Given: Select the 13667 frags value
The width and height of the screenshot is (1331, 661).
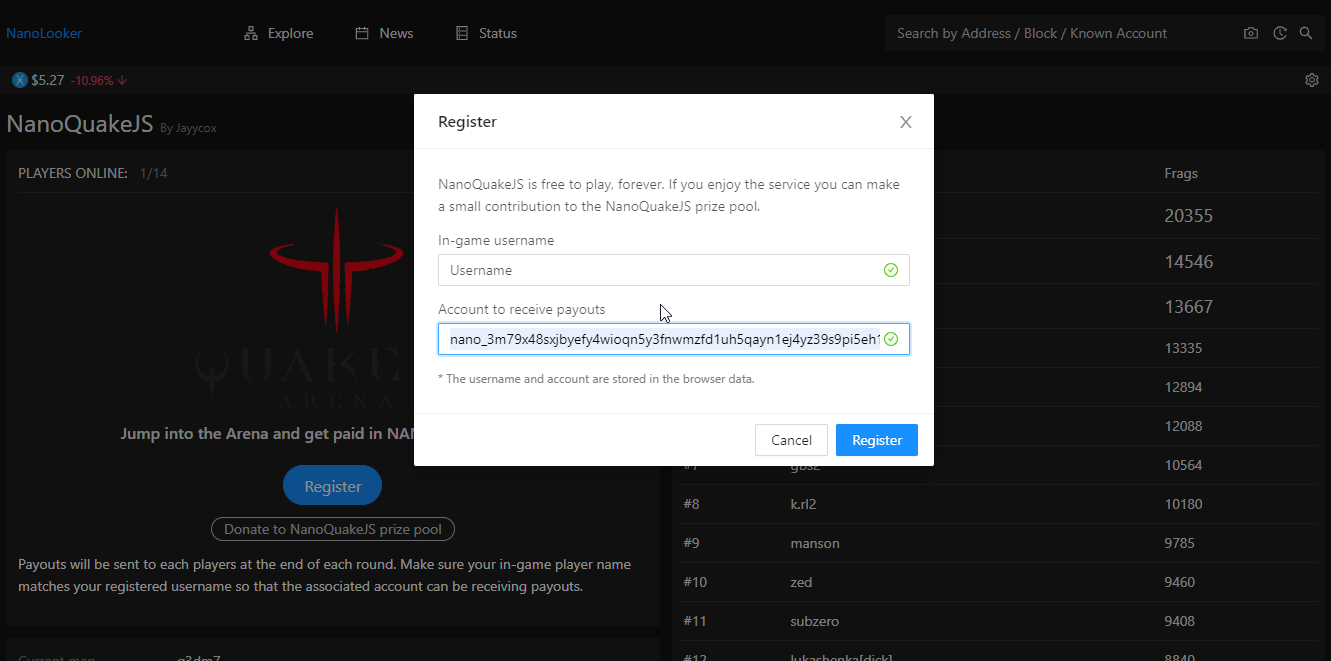Looking at the screenshot, I should (x=1189, y=307).
